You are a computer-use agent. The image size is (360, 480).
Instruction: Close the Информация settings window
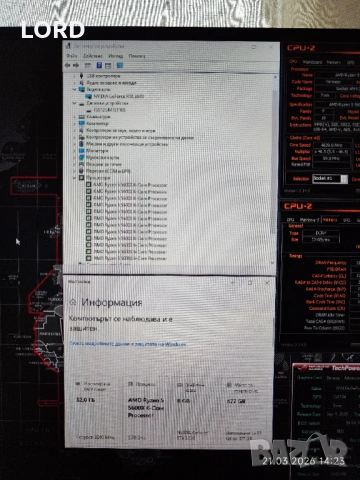click(x=267, y=282)
